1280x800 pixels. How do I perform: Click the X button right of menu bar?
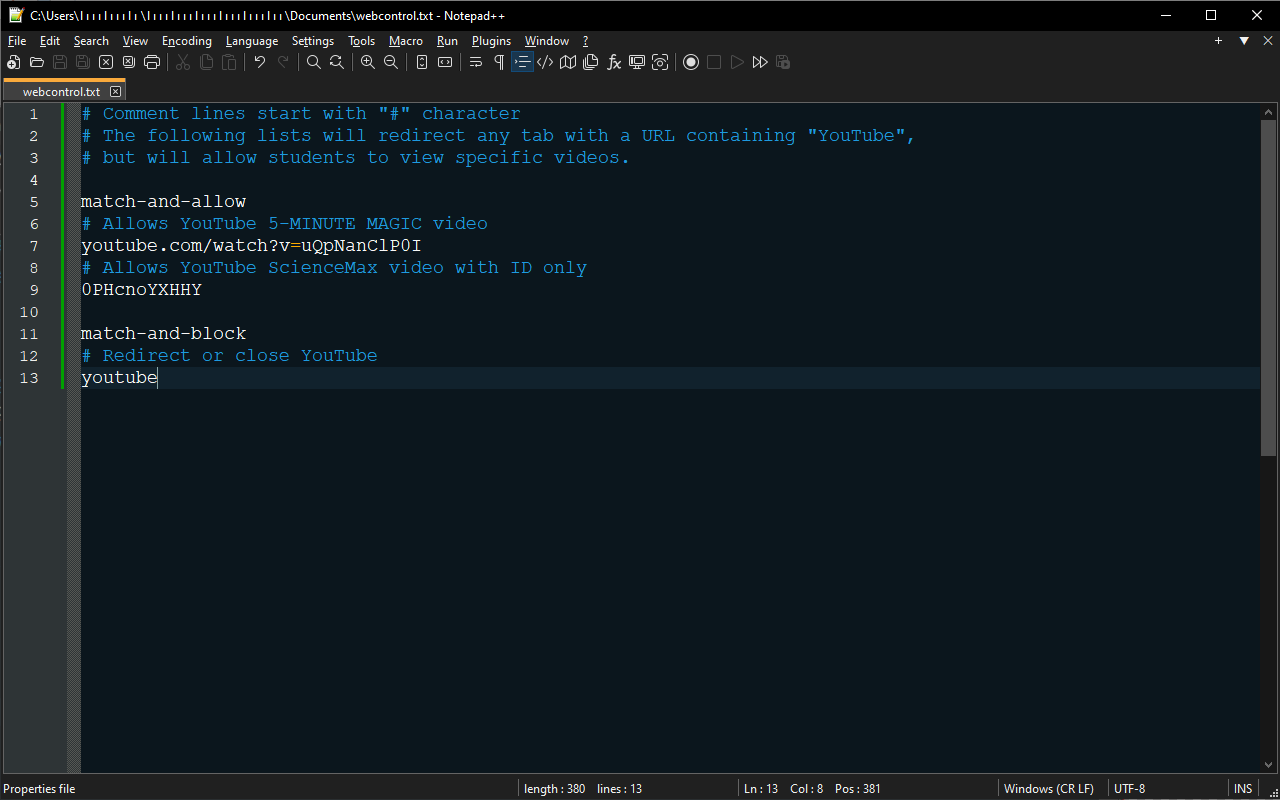point(1270,41)
